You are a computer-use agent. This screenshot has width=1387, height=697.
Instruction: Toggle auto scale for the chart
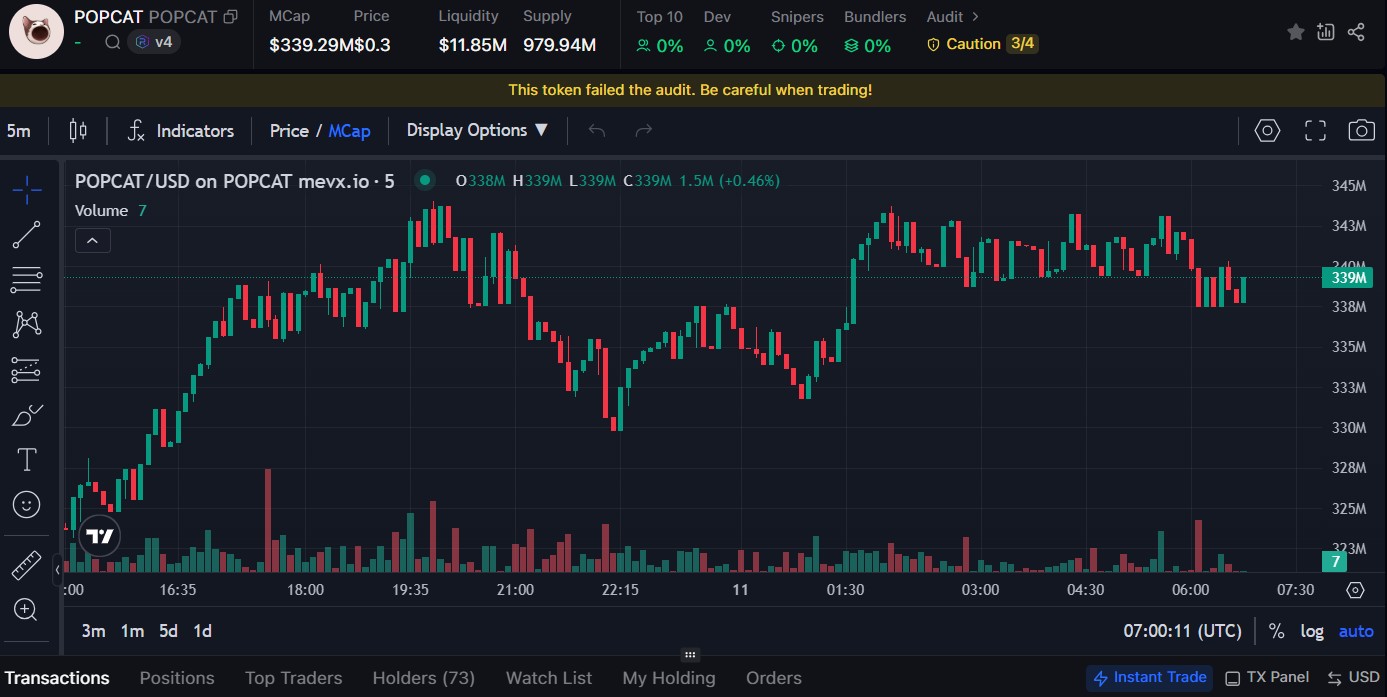[x=1356, y=631]
